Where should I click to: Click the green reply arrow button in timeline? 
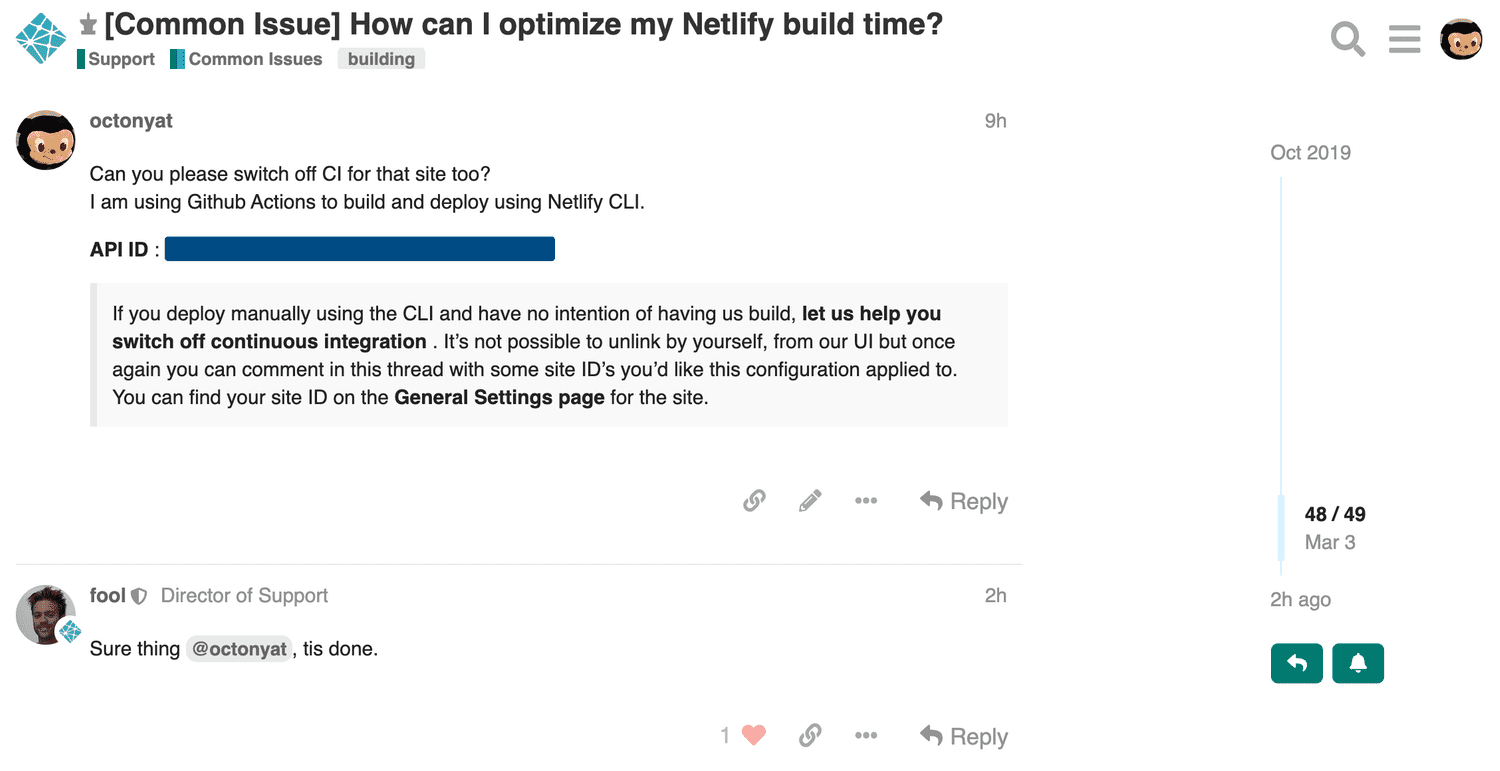click(x=1297, y=663)
